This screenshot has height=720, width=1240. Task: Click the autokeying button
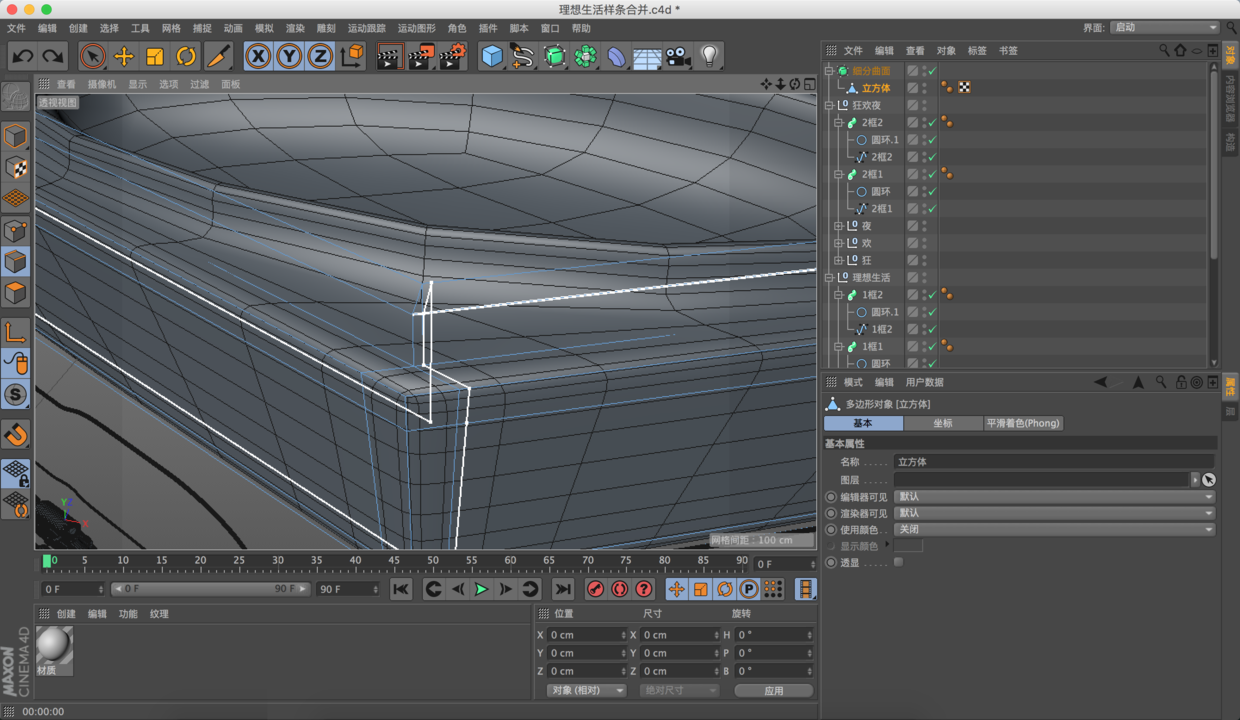click(619, 589)
